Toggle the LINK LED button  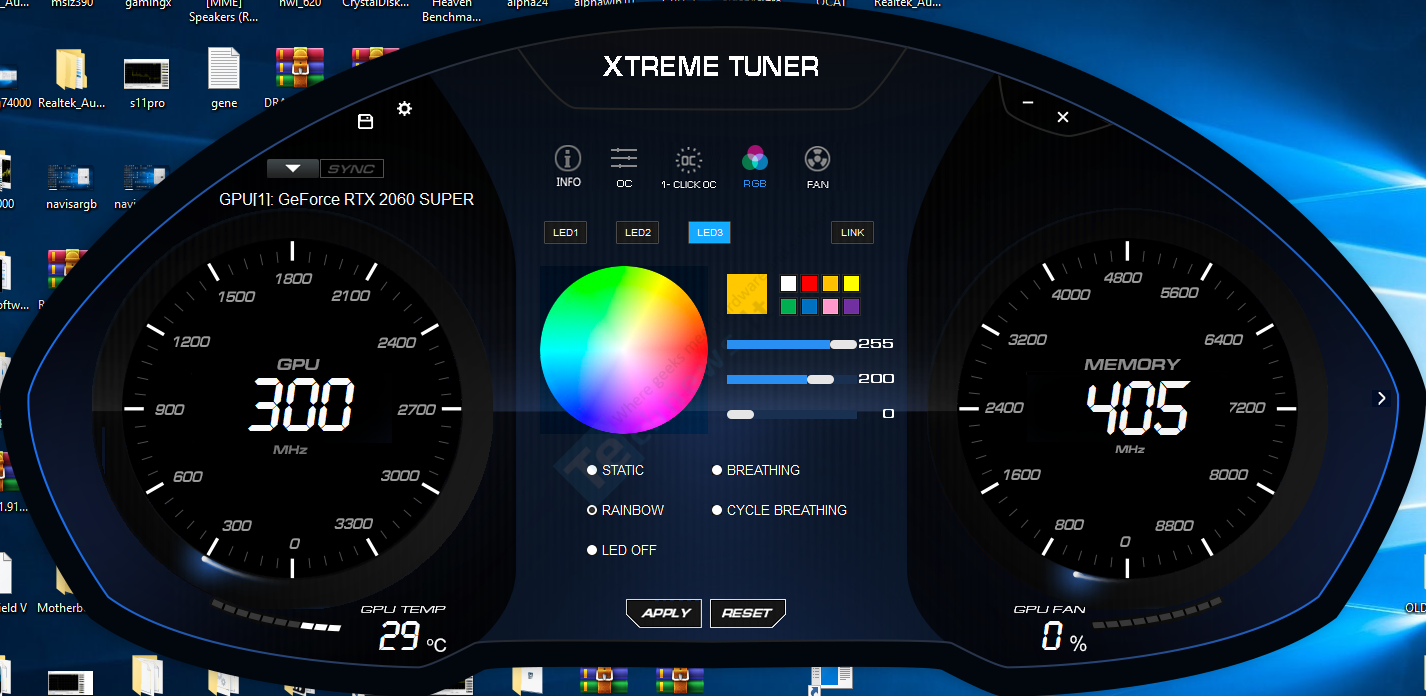coord(853,233)
